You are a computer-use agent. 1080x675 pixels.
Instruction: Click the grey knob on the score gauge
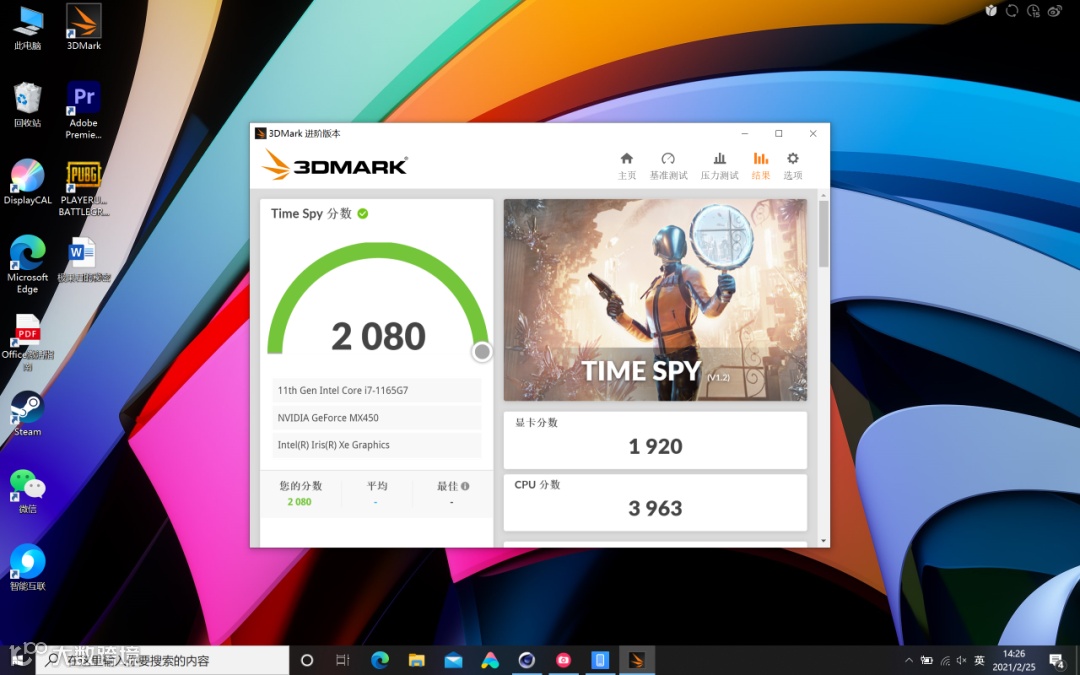(482, 352)
